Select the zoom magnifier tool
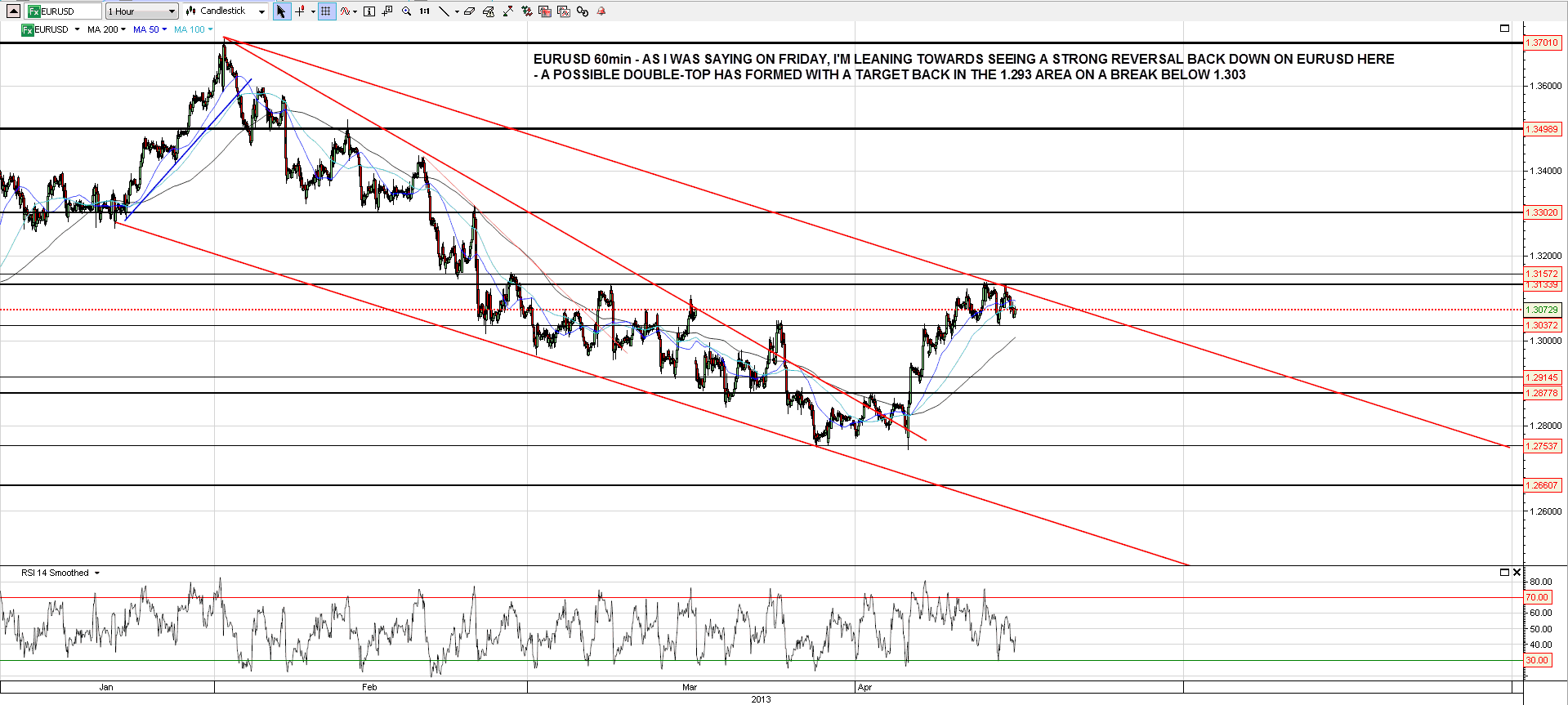 click(406, 11)
